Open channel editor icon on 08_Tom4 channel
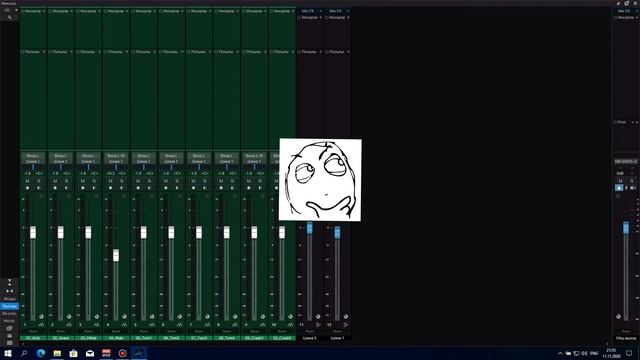 (x=235, y=324)
